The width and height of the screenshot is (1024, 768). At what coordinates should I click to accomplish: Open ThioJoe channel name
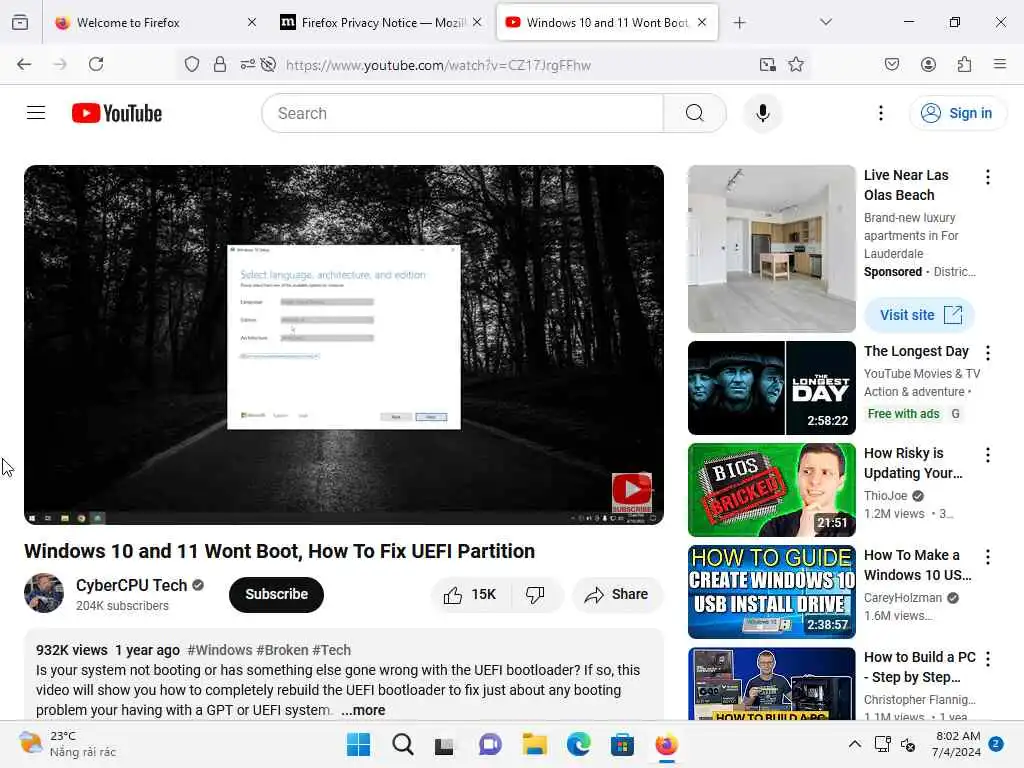[886, 496]
